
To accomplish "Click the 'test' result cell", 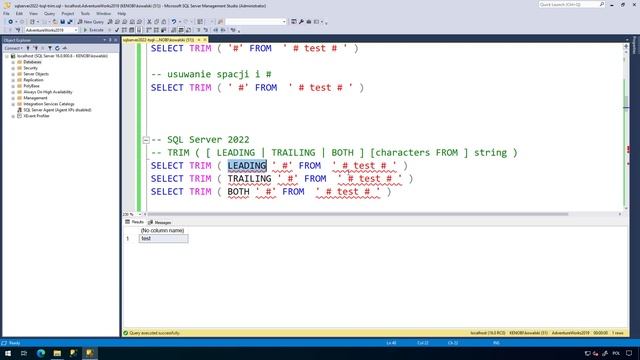I will [x=163, y=238].
